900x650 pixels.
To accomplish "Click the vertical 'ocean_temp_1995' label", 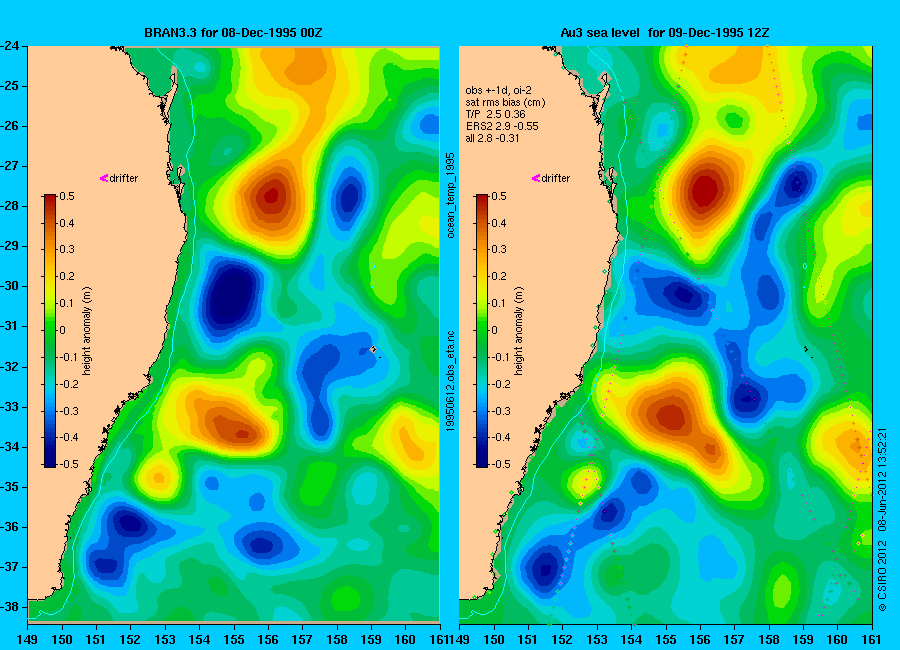I will click(x=451, y=195).
